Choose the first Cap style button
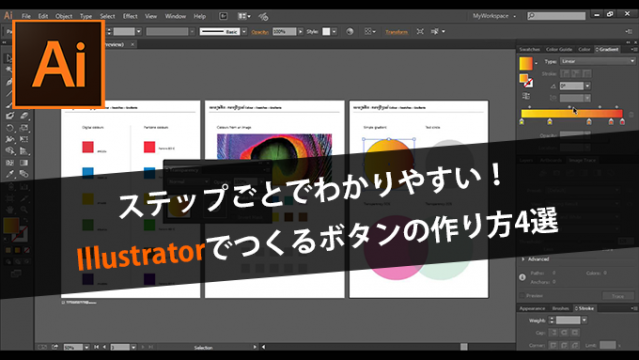This screenshot has height=360, width=639. pos(553,333)
